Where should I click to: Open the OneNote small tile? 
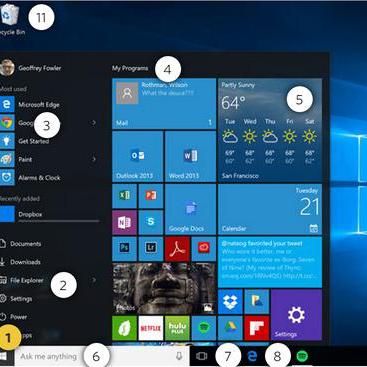124,222
